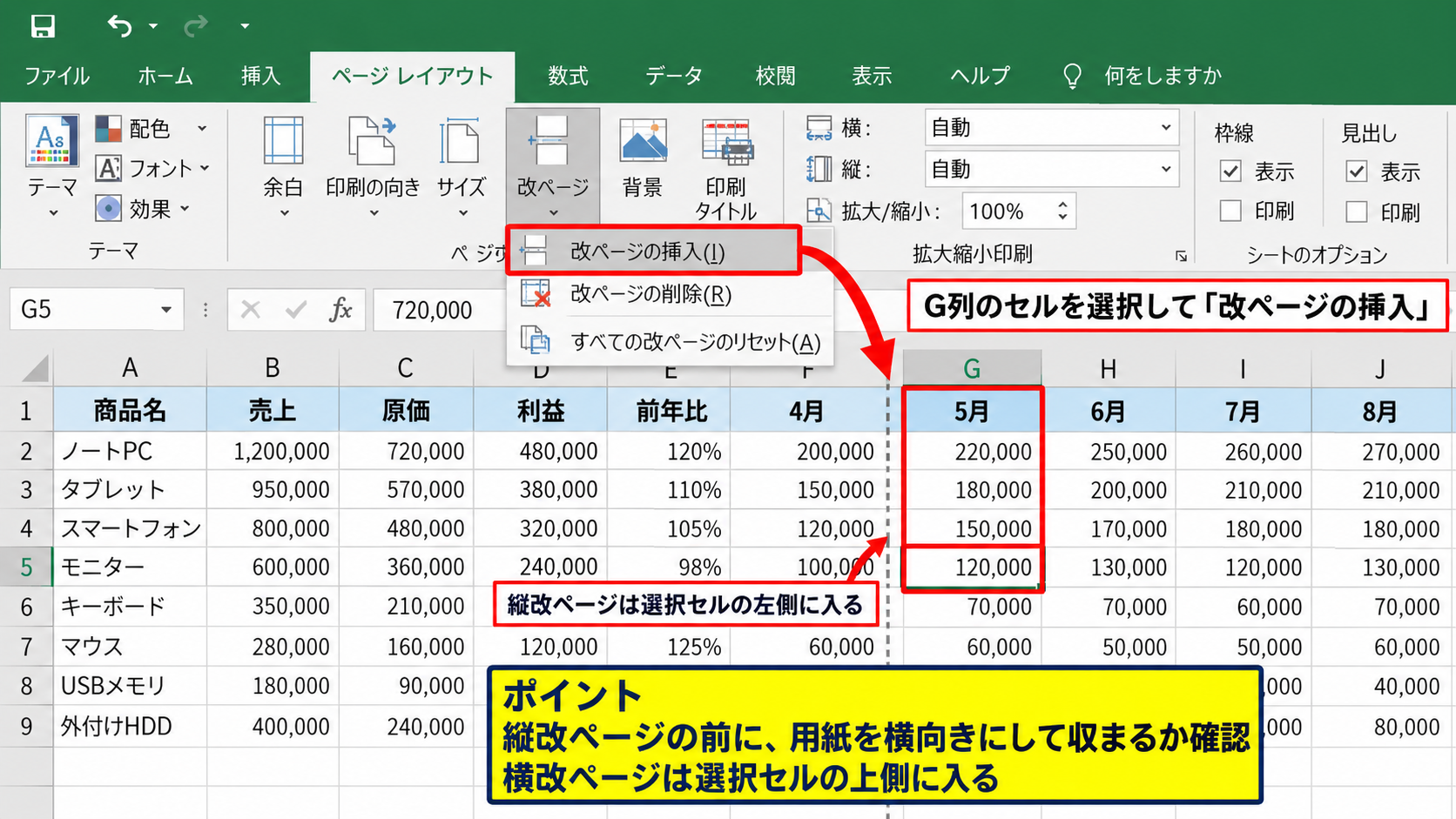Open the 配色 color scheme icon

pyautogui.click(x=108, y=129)
